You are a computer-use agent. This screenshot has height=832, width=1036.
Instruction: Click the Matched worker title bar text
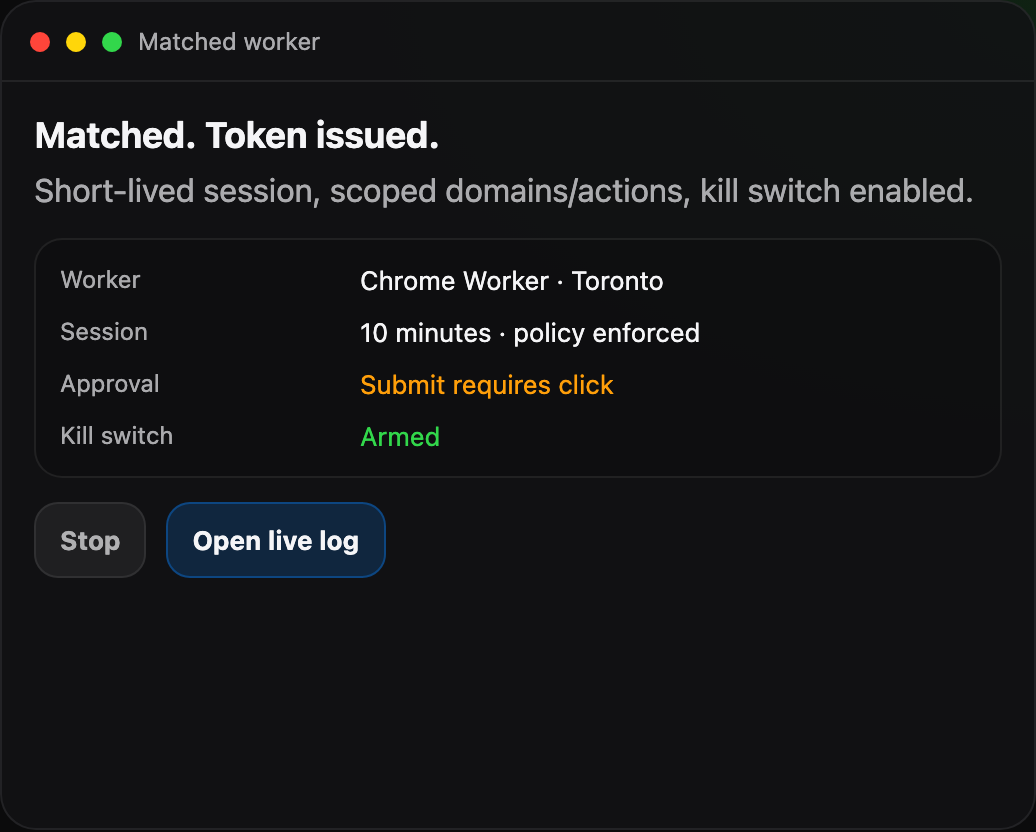coord(229,42)
